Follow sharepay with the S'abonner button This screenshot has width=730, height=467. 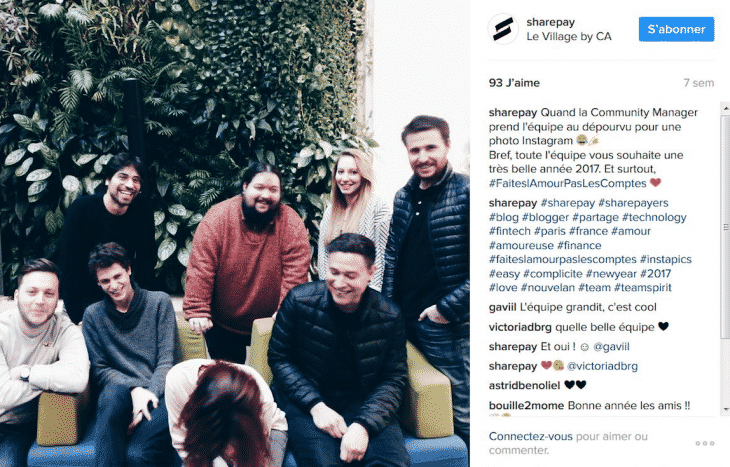(x=676, y=29)
